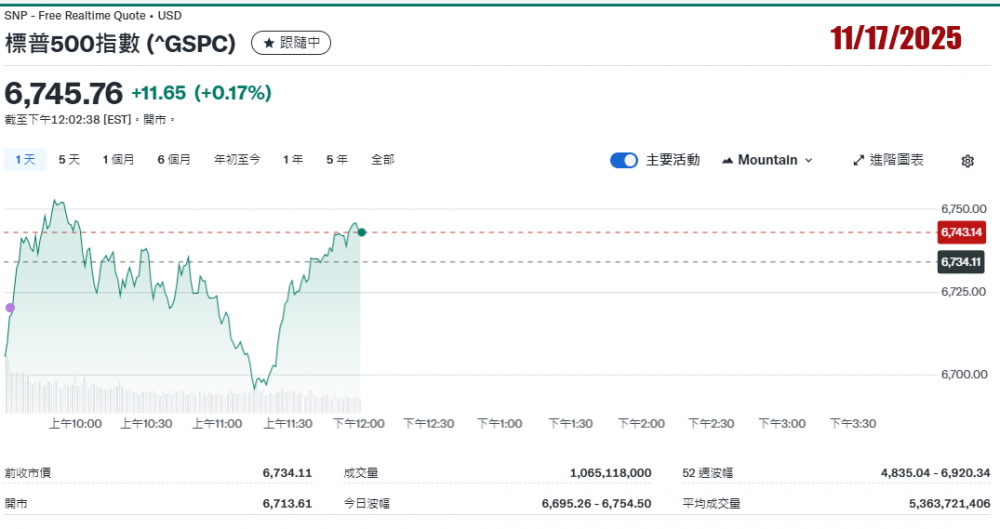Click the green current price dot on chart
Screen dimensions: 1000x529
point(362,232)
